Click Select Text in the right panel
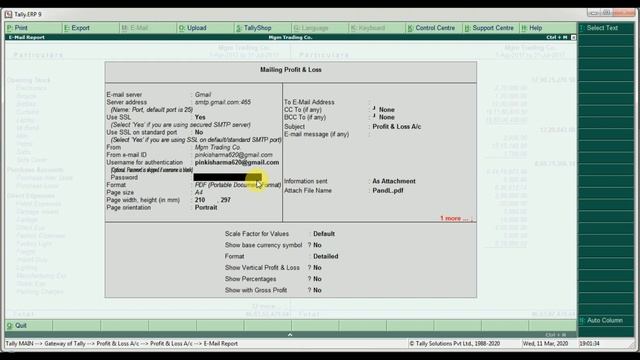 pyautogui.click(x=599, y=28)
